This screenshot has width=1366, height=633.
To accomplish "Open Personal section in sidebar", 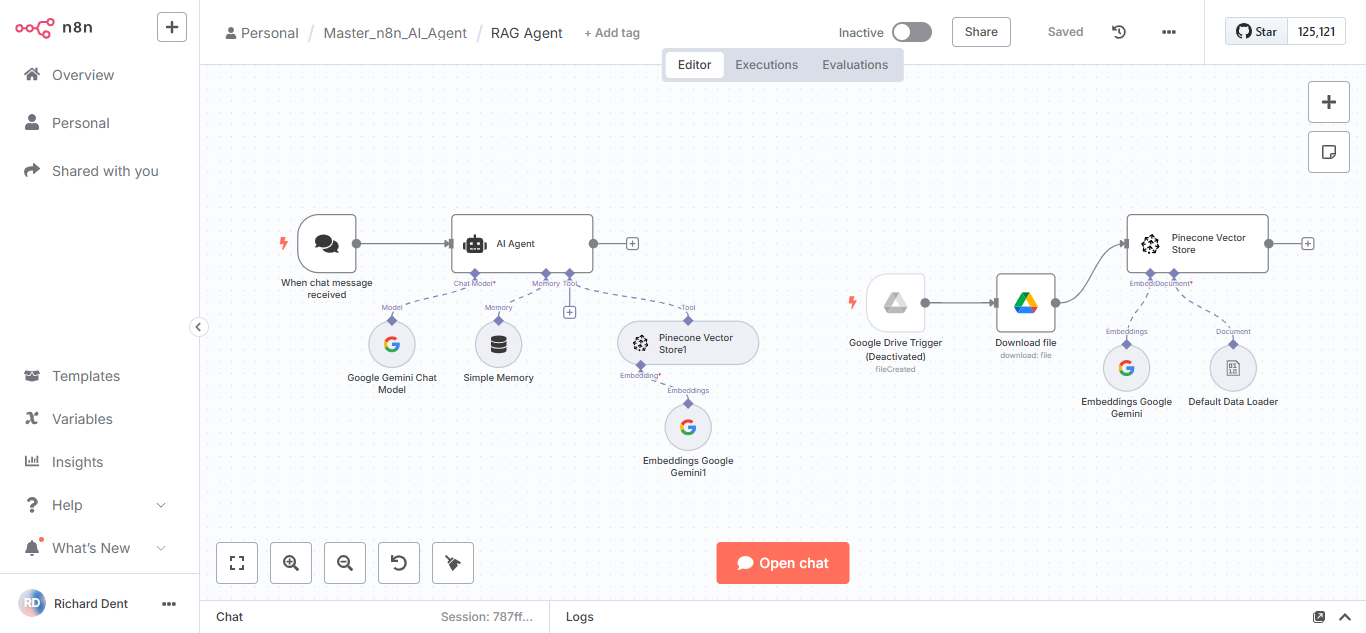I will pos(81,123).
